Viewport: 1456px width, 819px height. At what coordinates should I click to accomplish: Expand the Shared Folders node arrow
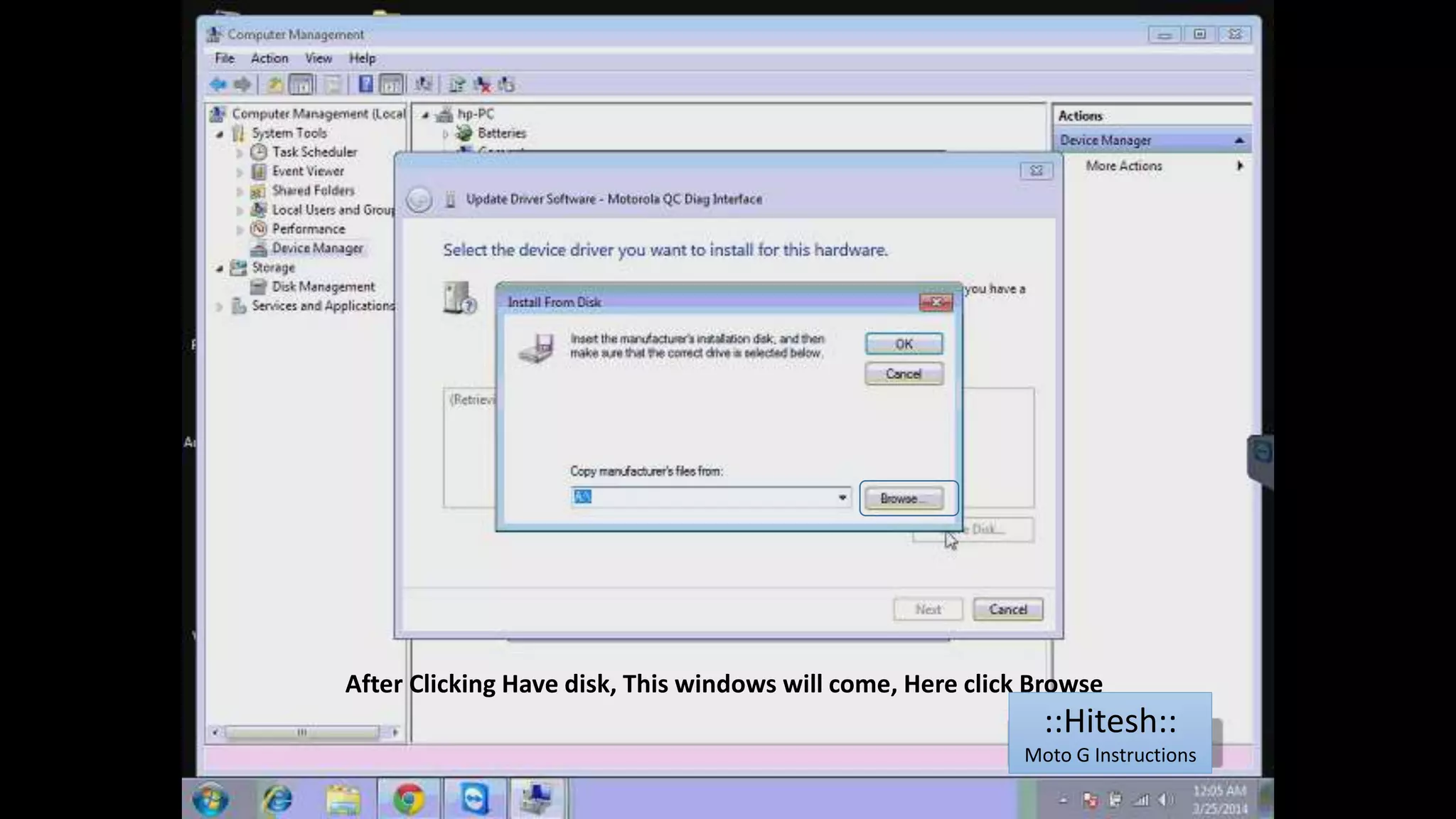pyautogui.click(x=240, y=191)
